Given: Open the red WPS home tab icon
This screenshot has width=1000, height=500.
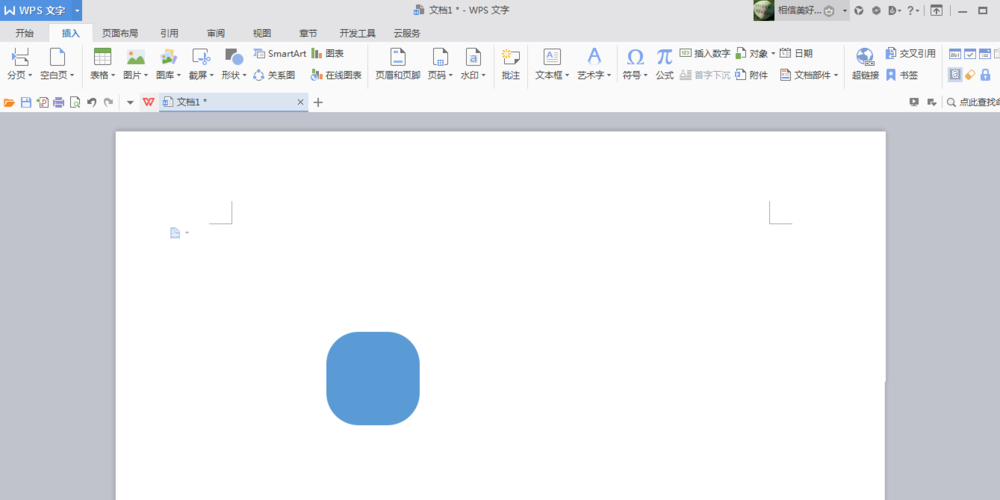Looking at the screenshot, I should (149, 102).
